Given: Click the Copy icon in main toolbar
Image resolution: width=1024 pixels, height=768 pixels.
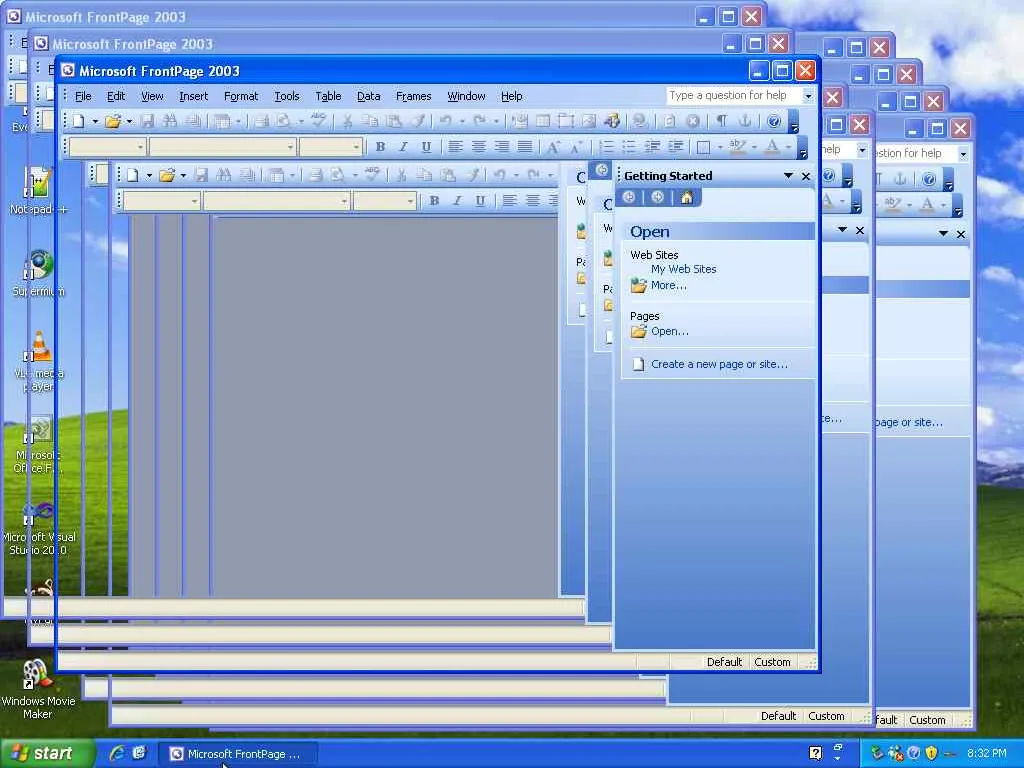Looking at the screenshot, I should 370,121.
